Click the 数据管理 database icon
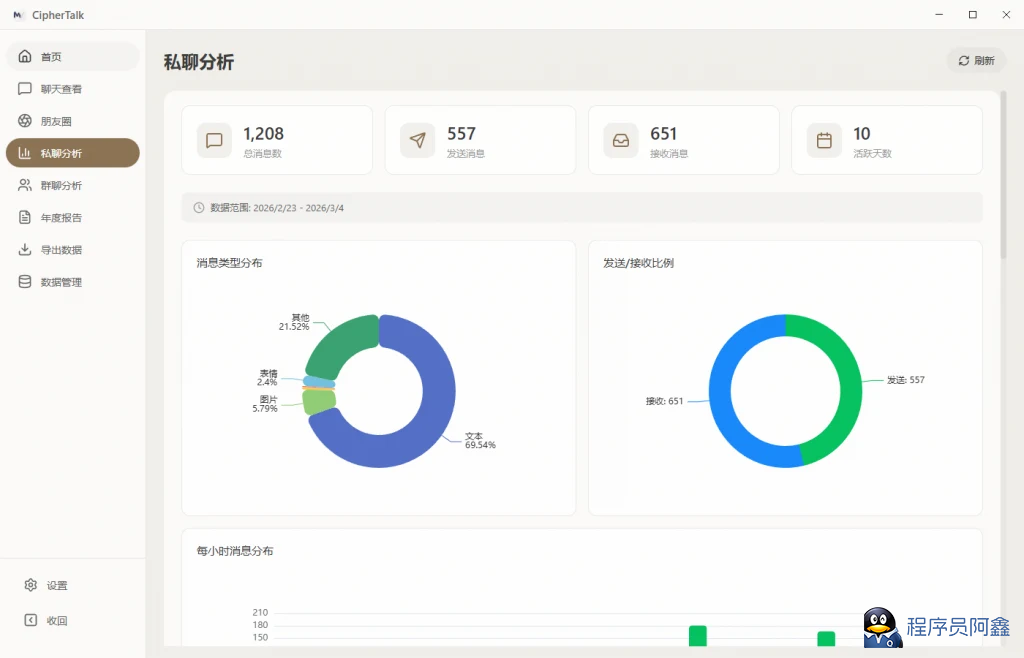Screen dimensions: 1024x658 (25, 282)
